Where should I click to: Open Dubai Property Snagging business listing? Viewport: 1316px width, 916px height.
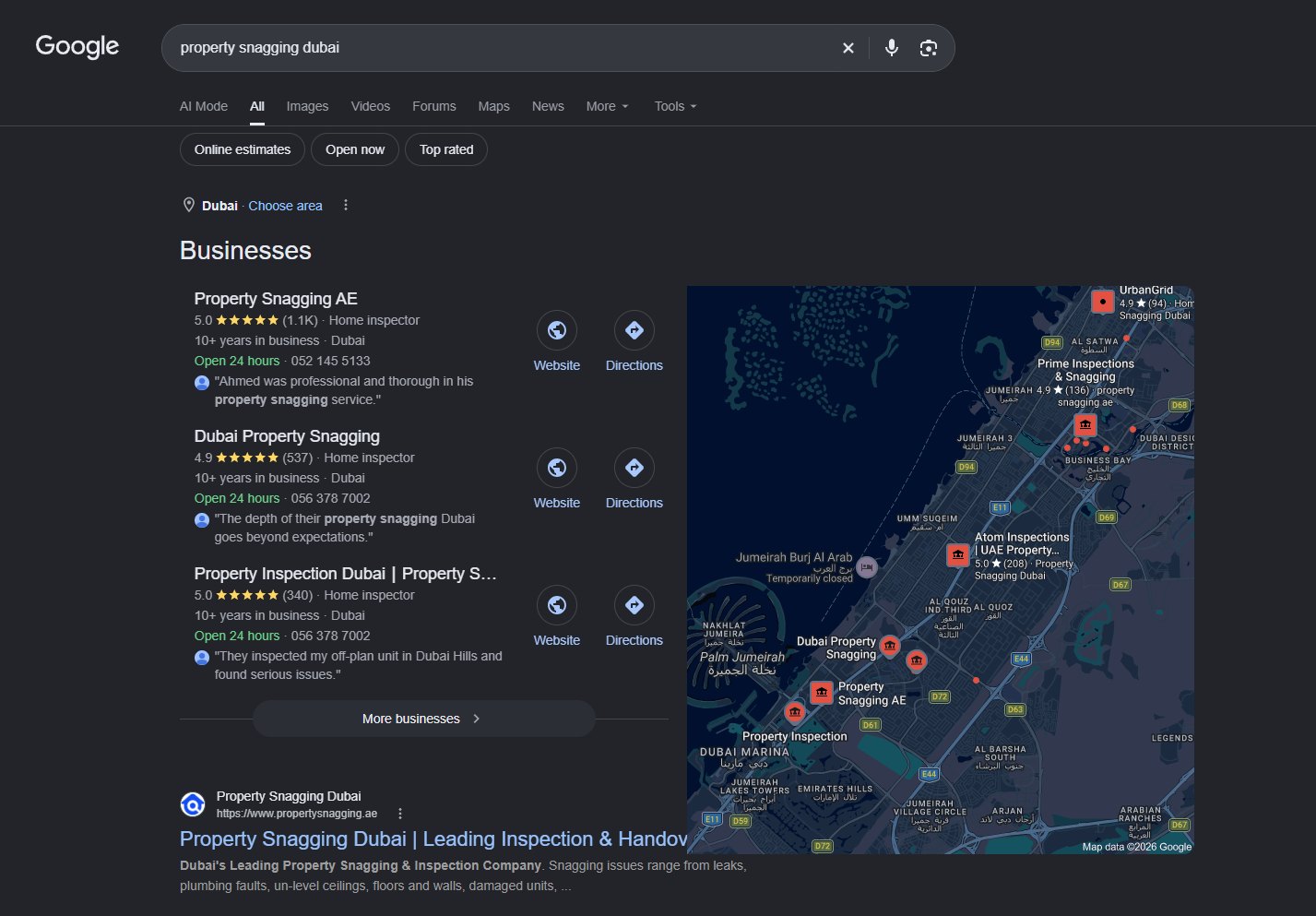[x=287, y=436]
